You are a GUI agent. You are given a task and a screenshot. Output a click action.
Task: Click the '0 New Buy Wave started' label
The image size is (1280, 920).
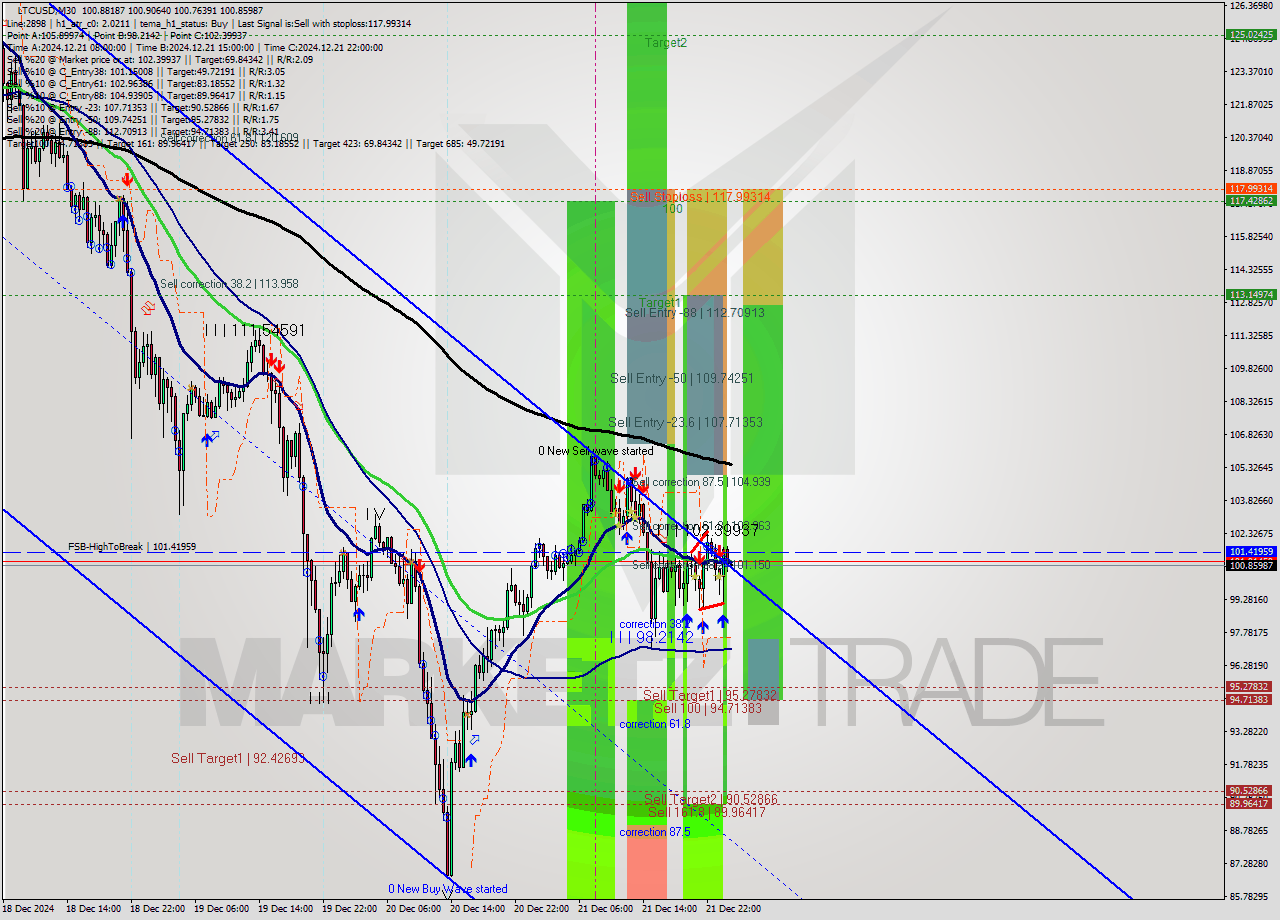pyautogui.click(x=448, y=889)
